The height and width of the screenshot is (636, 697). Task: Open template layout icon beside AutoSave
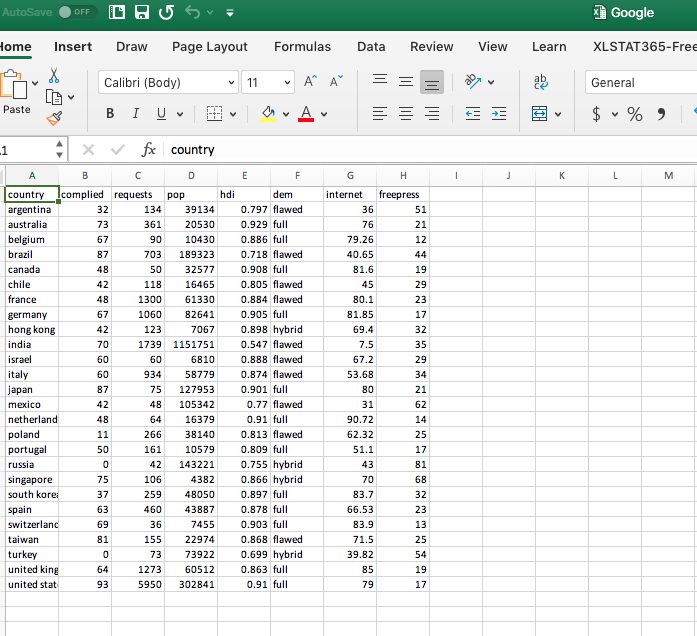pyautogui.click(x=117, y=12)
